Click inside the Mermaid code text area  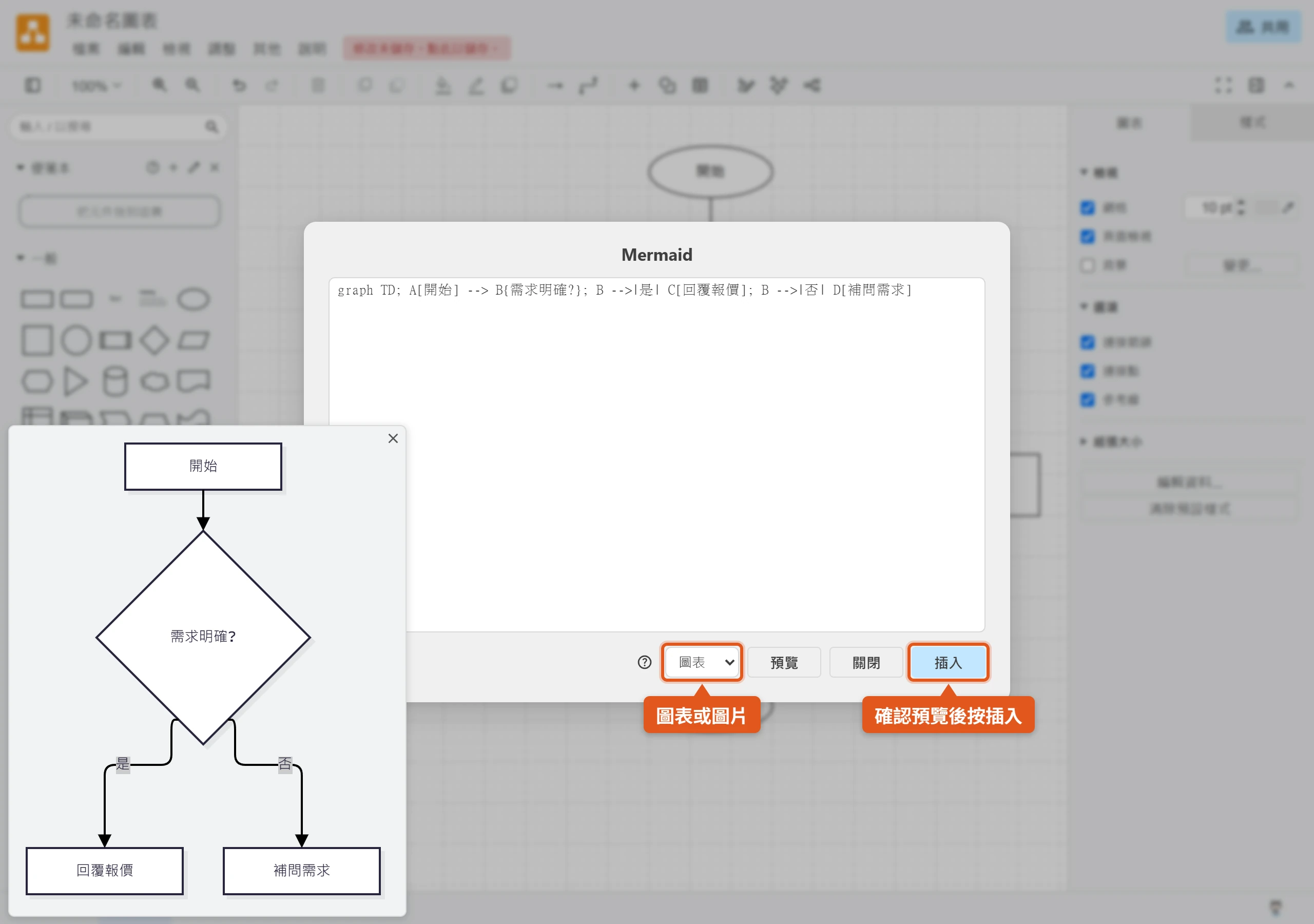click(656, 455)
